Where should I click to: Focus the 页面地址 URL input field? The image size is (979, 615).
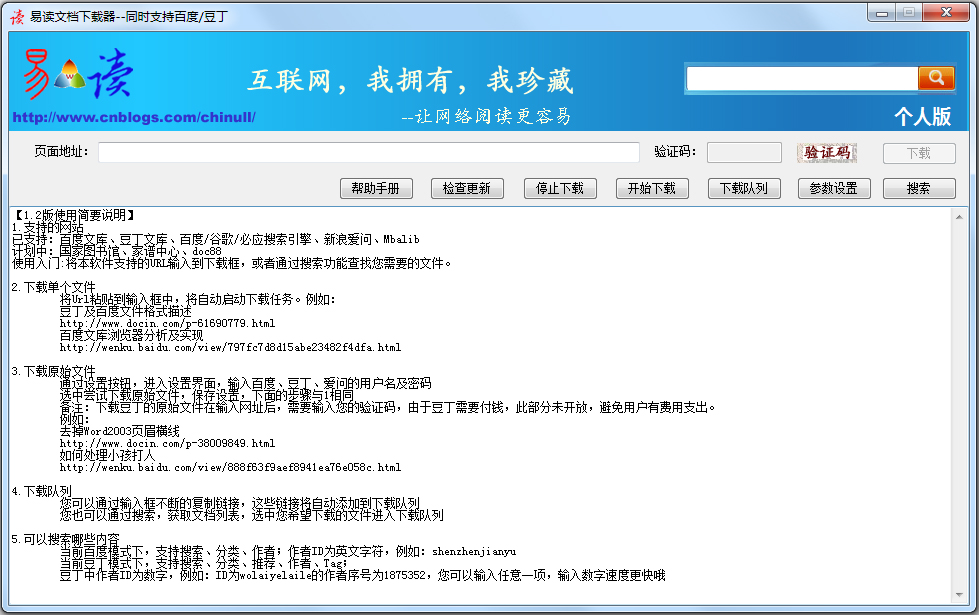pyautogui.click(x=368, y=152)
